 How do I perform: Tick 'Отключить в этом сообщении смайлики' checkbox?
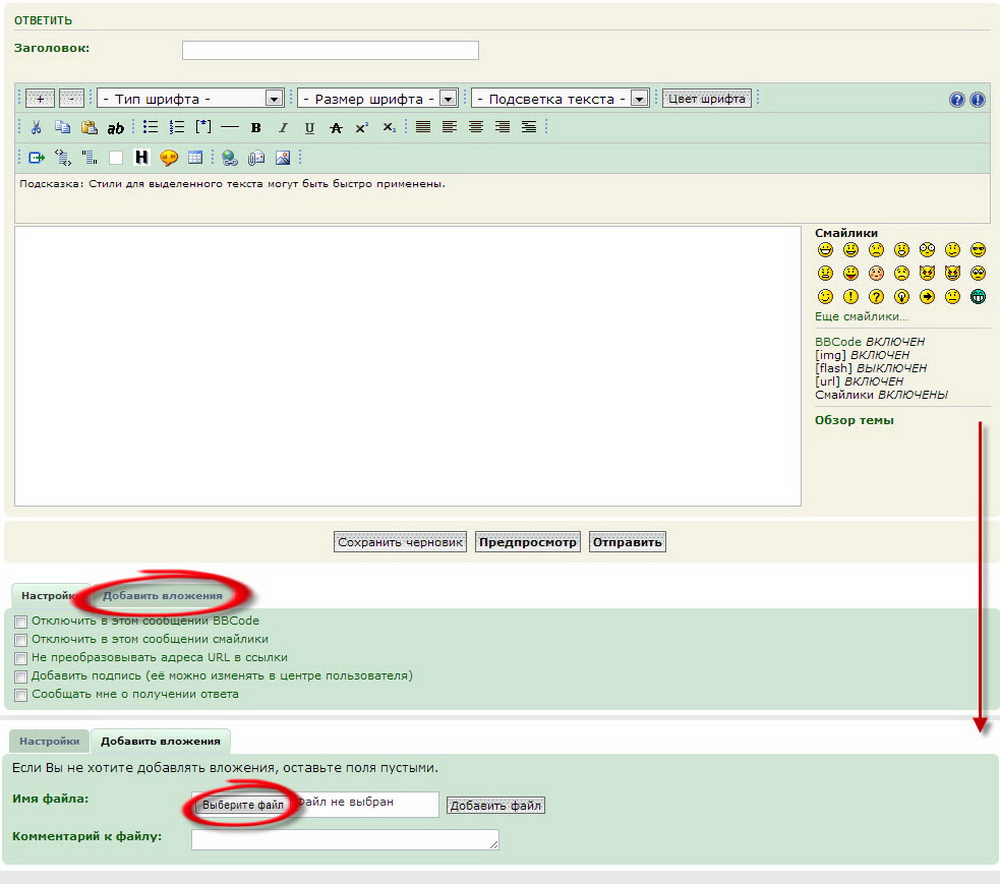click(x=21, y=640)
